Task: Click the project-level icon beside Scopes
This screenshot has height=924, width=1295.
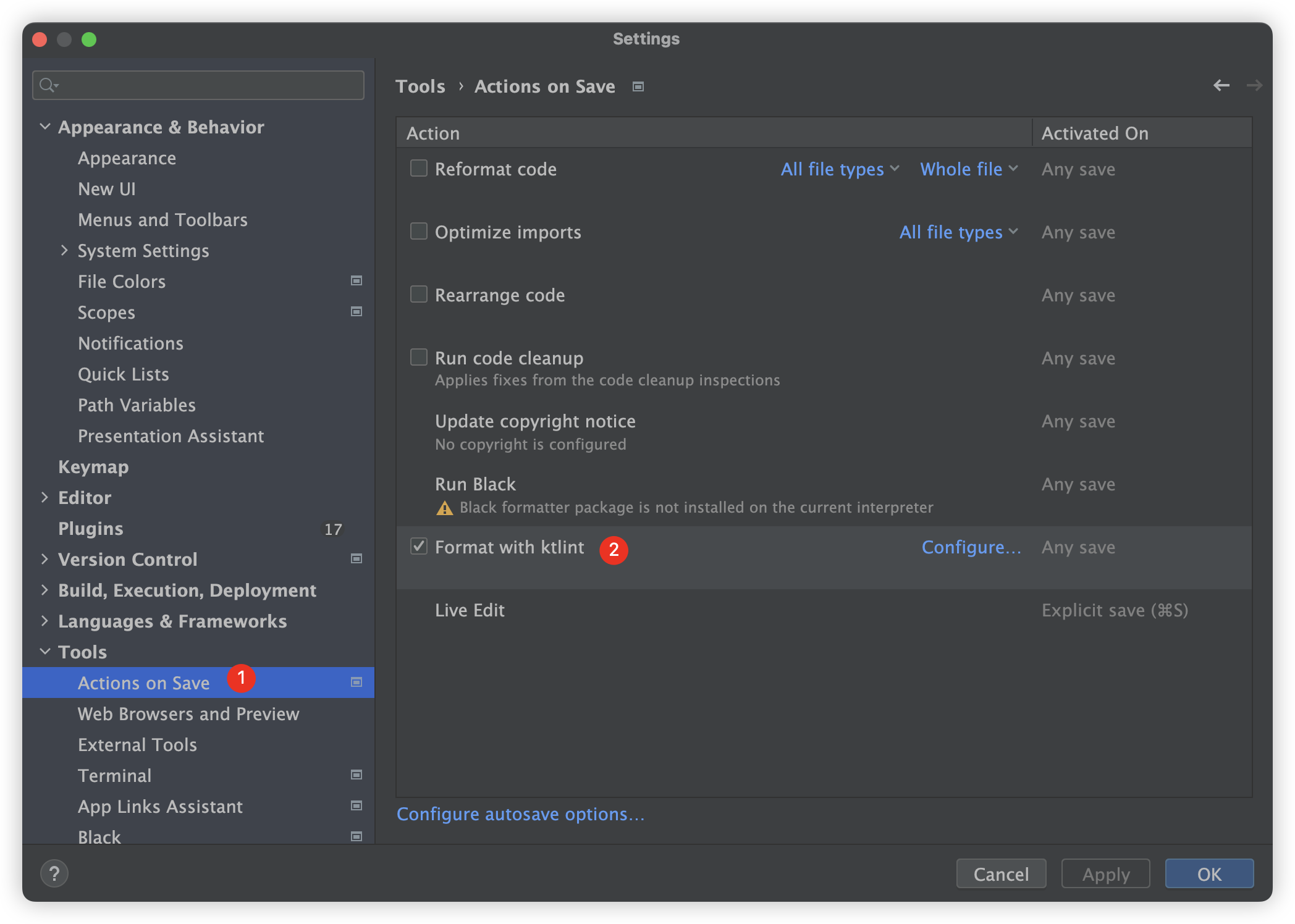Action: click(356, 312)
